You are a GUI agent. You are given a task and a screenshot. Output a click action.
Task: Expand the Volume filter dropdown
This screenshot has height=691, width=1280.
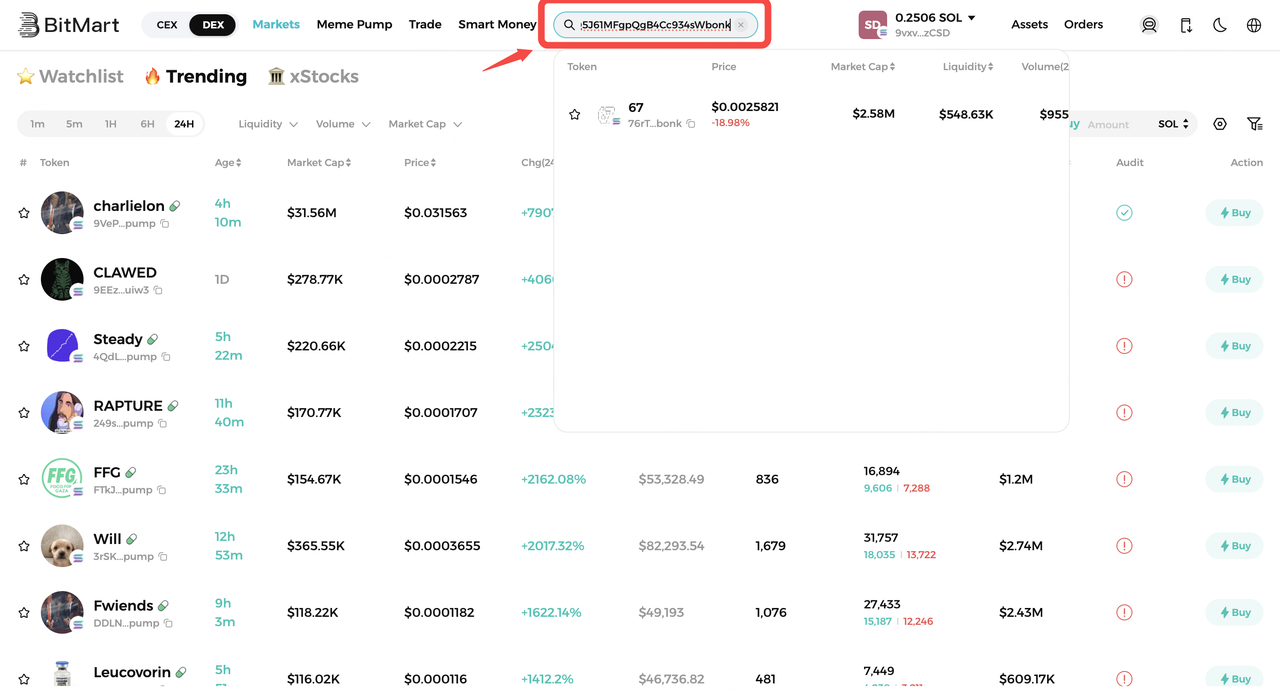coord(343,124)
